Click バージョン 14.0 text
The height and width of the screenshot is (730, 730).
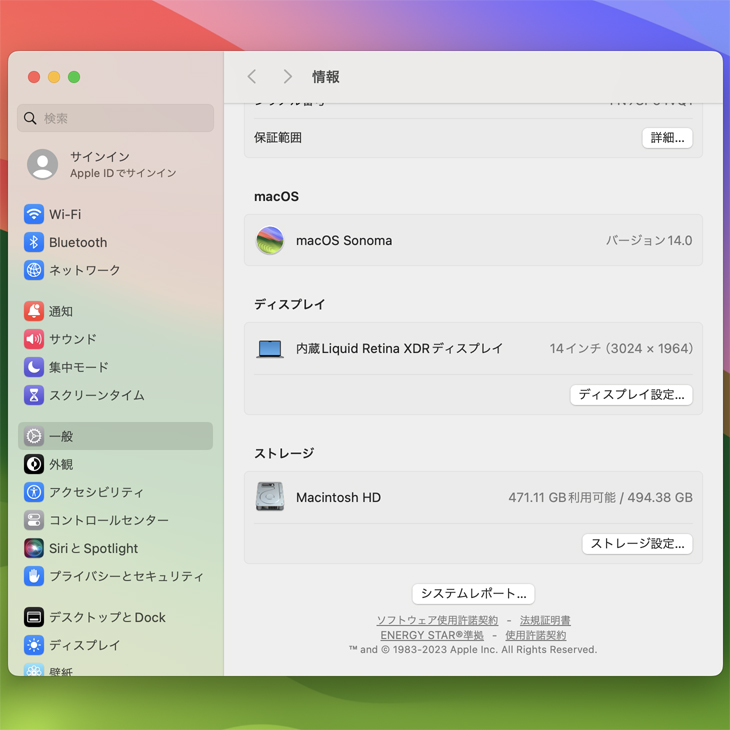coord(649,241)
